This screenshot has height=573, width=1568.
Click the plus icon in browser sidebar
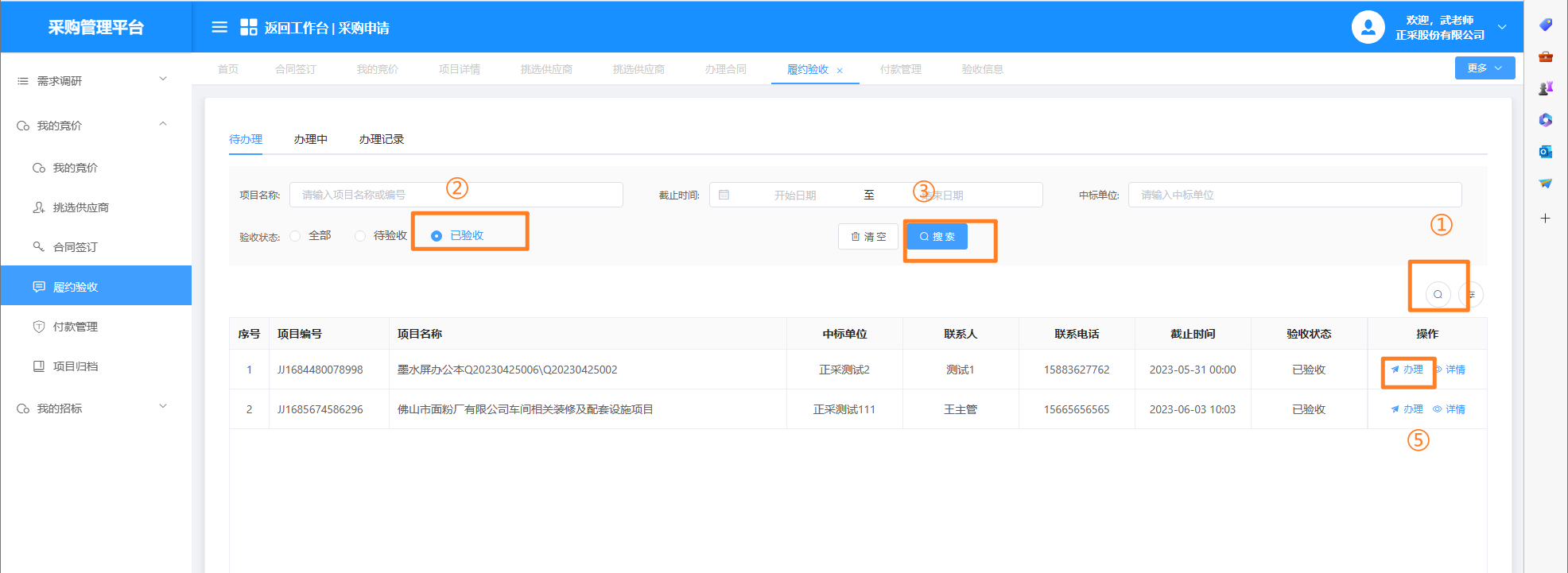tap(1545, 219)
